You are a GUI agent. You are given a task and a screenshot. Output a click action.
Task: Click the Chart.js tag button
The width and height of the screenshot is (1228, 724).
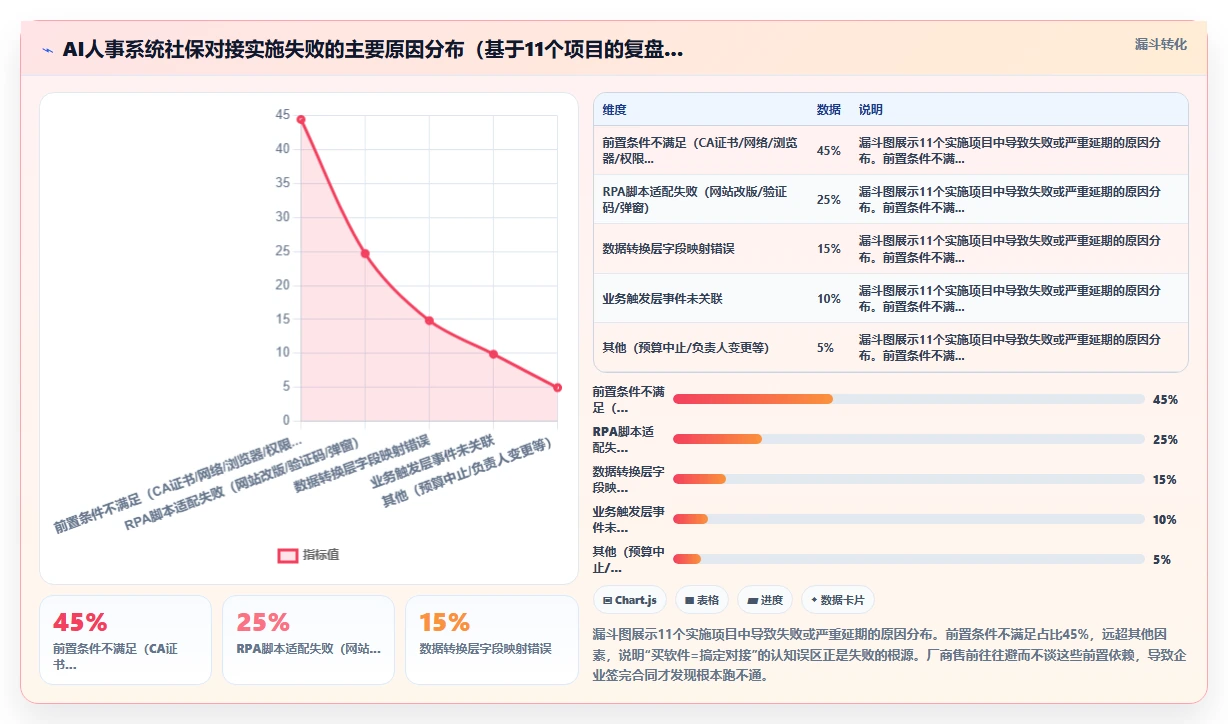(630, 600)
